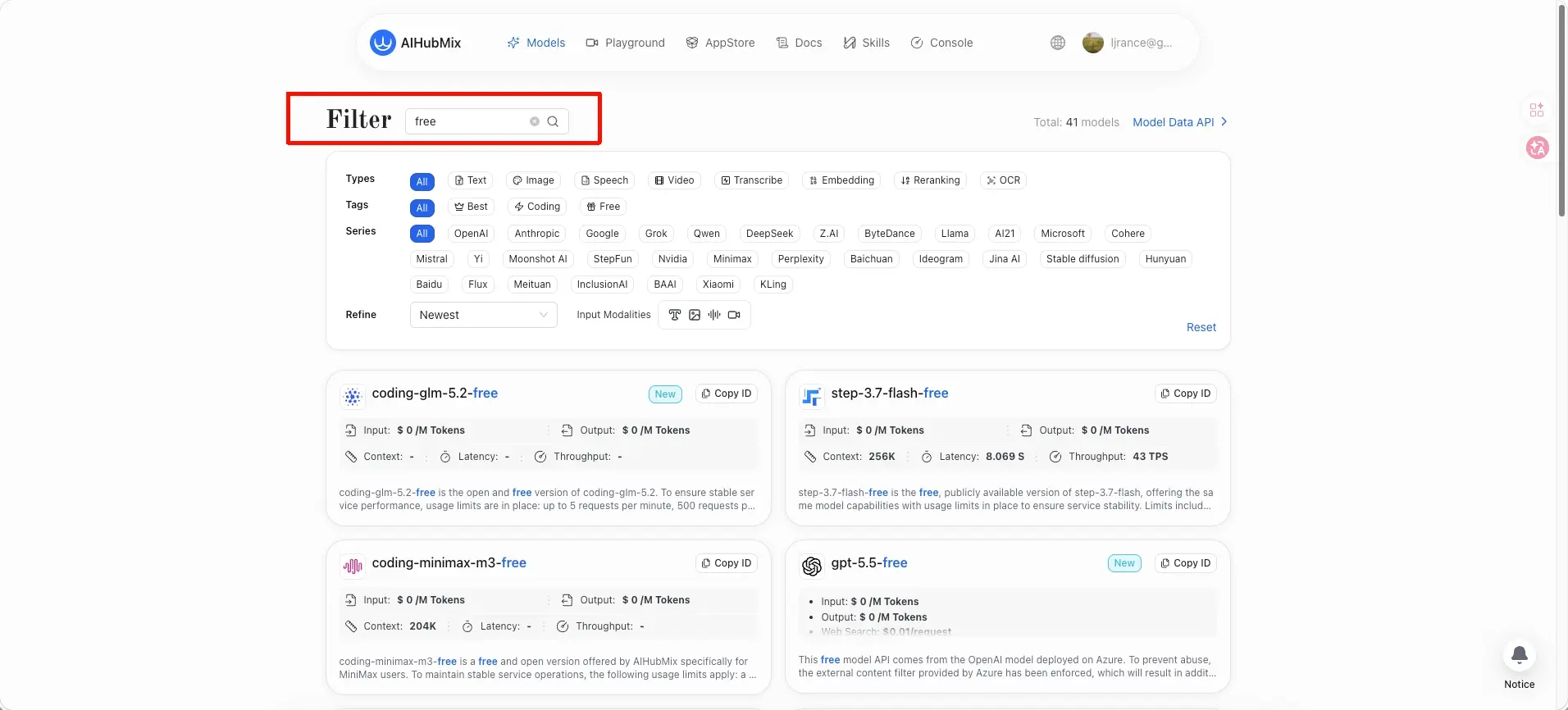Open the Model Data API chevron arrow
Viewport: 1568px width, 710px height.
click(1224, 121)
